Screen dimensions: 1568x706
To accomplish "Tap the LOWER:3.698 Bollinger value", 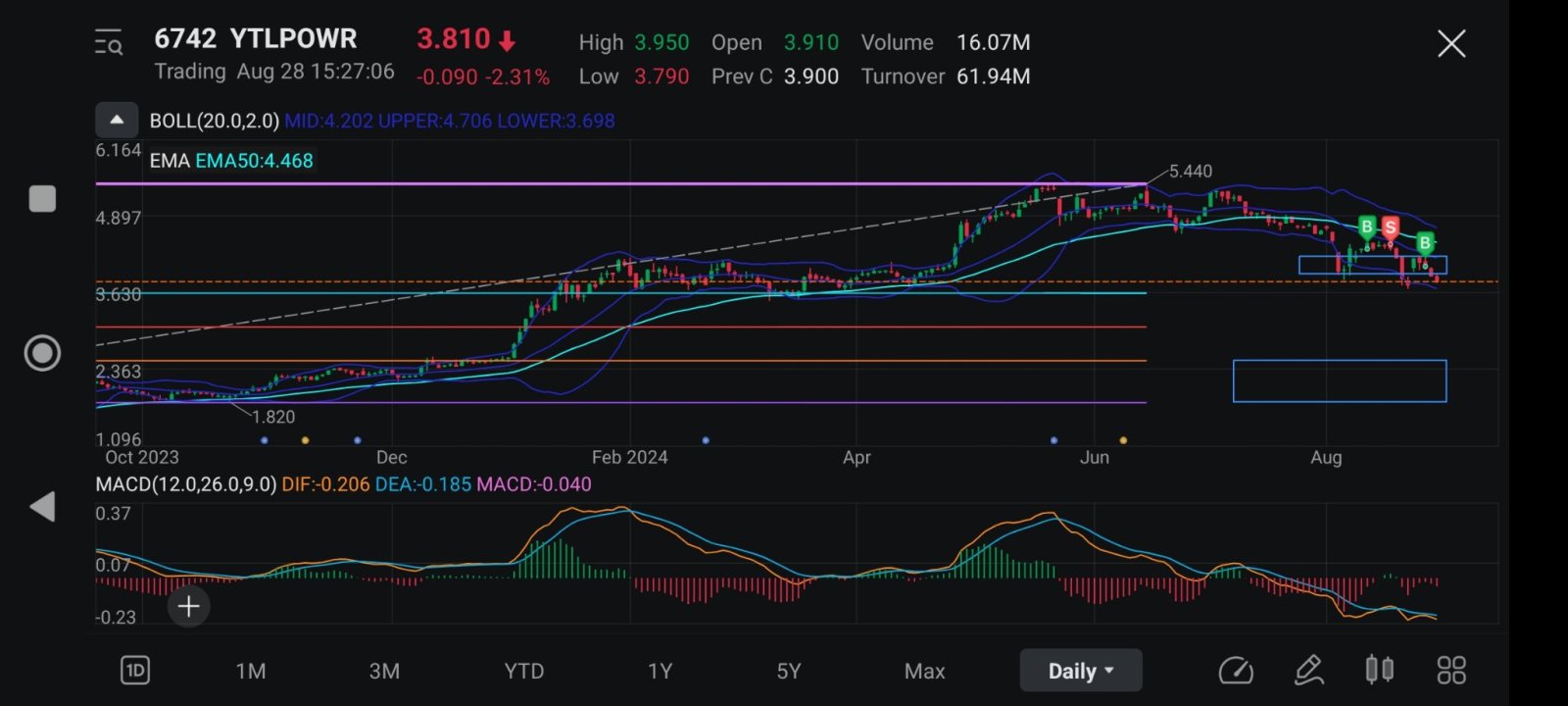I will (556, 121).
